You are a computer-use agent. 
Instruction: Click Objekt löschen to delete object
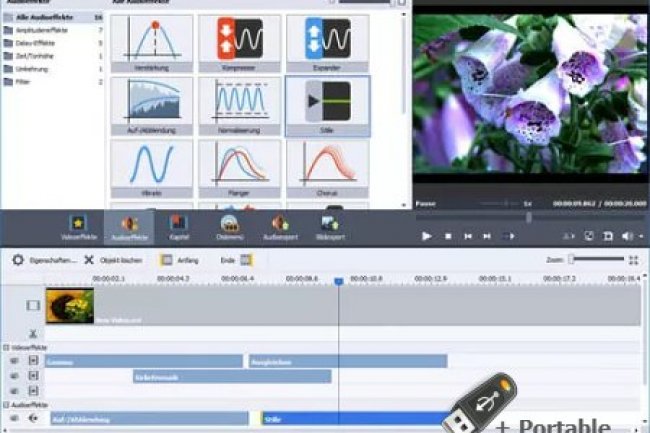click(115, 260)
